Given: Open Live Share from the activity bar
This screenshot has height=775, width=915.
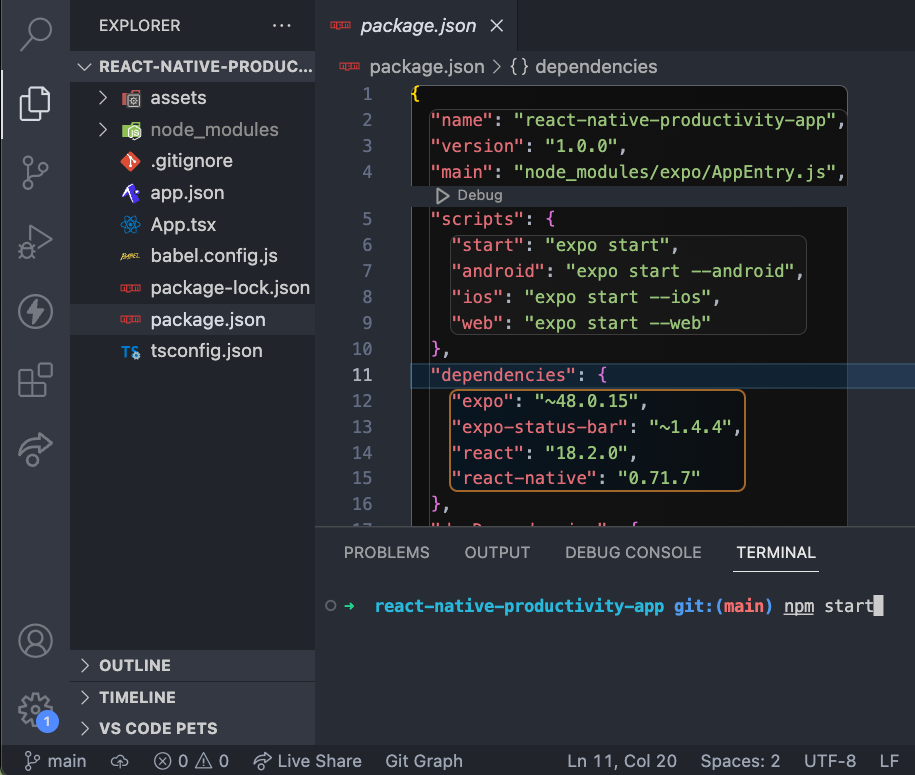Looking at the screenshot, I should pos(35,450).
